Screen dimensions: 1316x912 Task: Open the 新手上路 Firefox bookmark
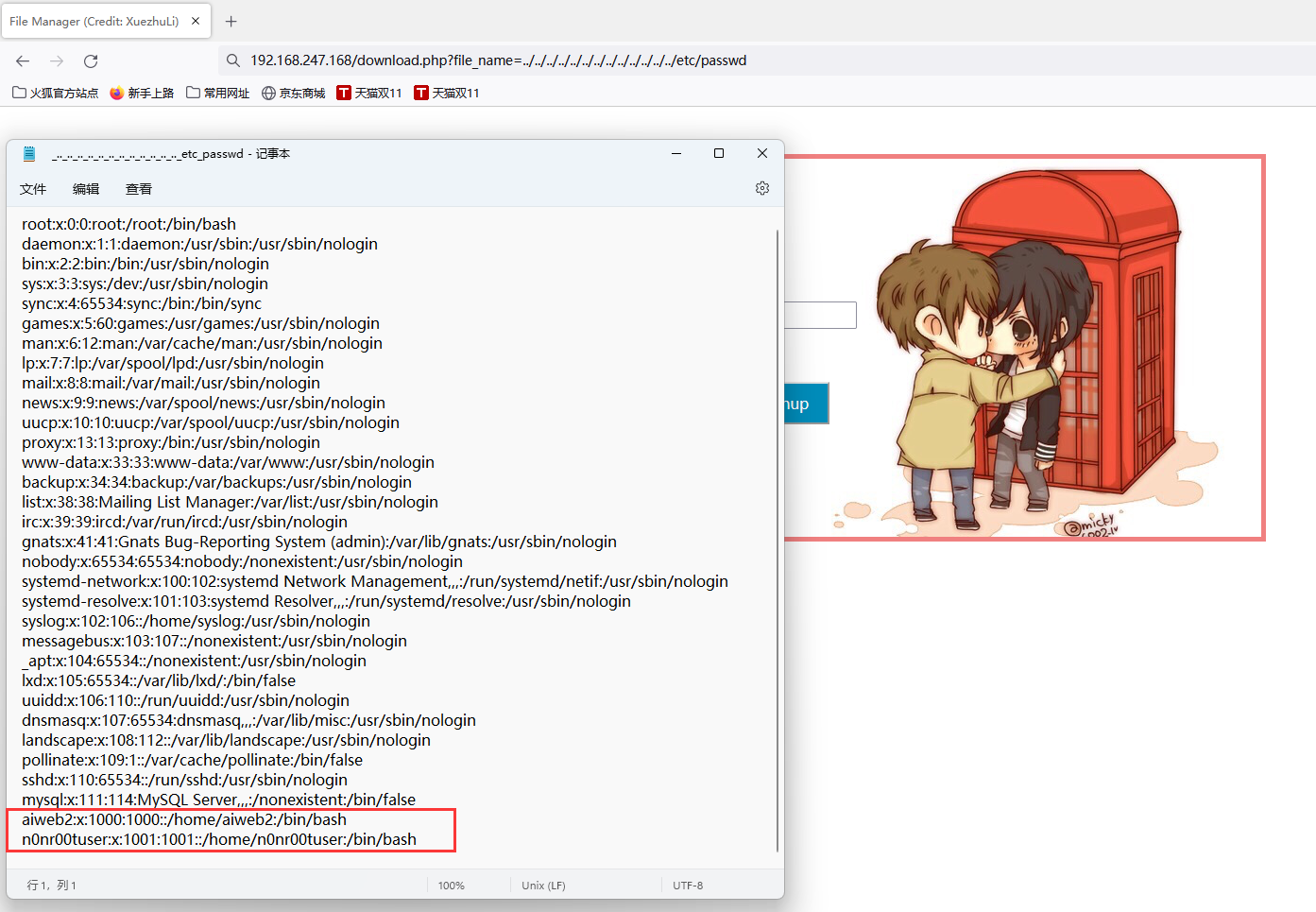pos(142,93)
